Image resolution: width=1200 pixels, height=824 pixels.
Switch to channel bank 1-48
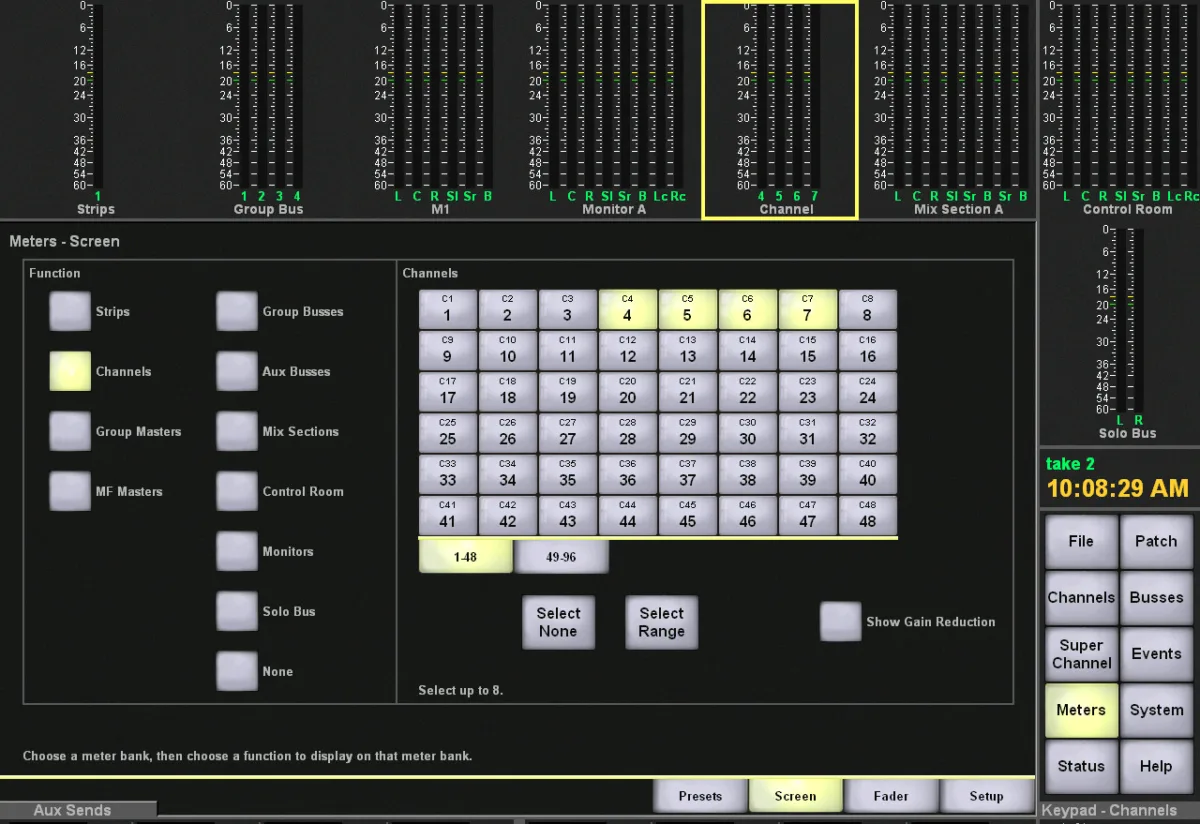click(x=465, y=557)
